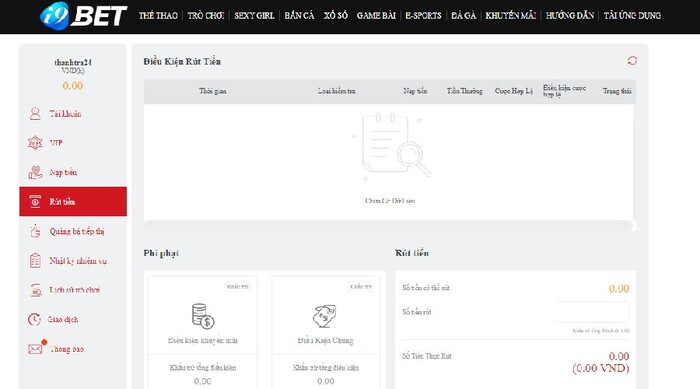This screenshot has height=389, width=700.
Task: Go to the E-SPORTS section
Action: [423, 16]
